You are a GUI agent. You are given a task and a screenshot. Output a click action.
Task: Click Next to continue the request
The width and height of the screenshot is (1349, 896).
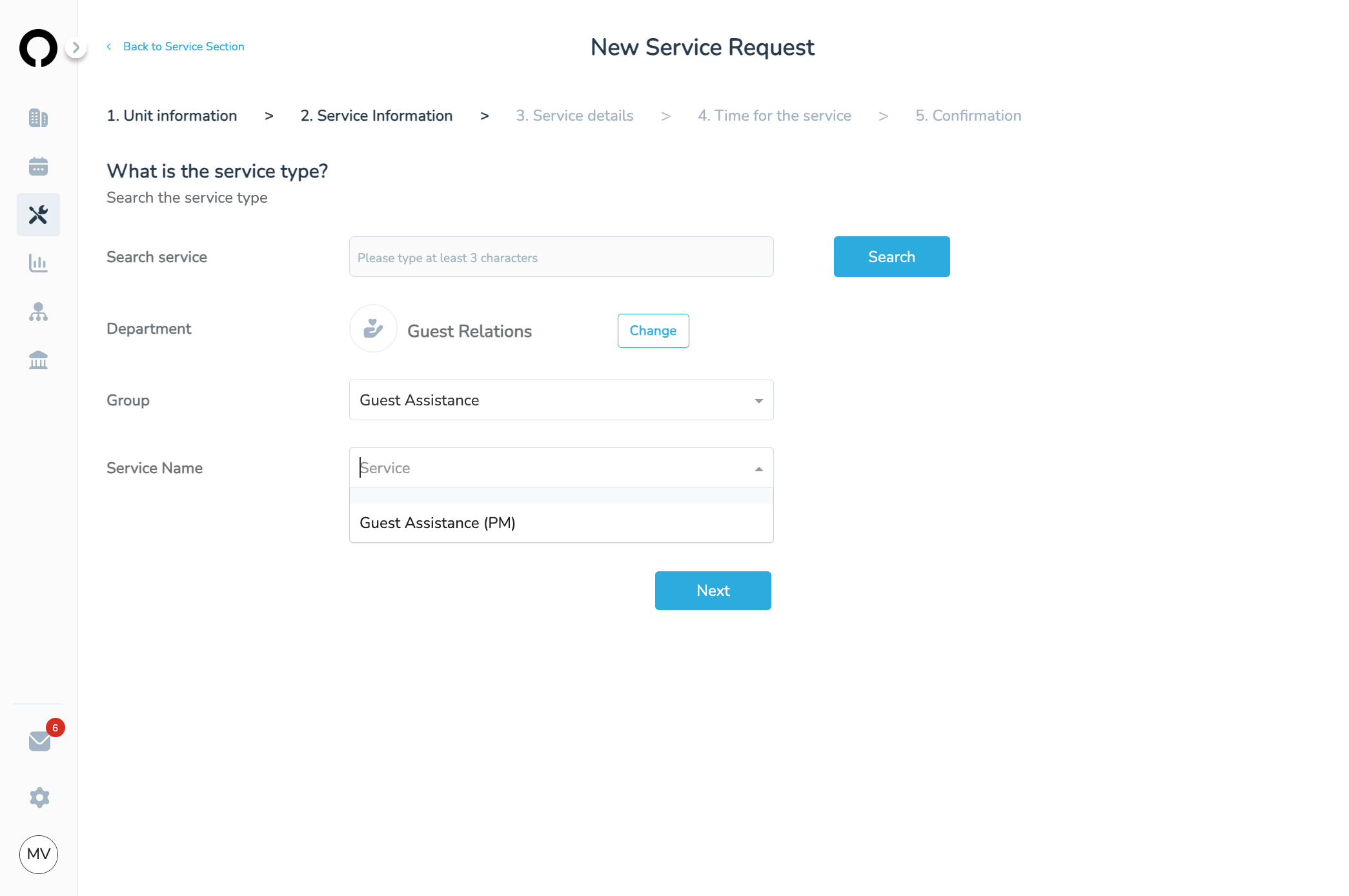click(x=713, y=591)
